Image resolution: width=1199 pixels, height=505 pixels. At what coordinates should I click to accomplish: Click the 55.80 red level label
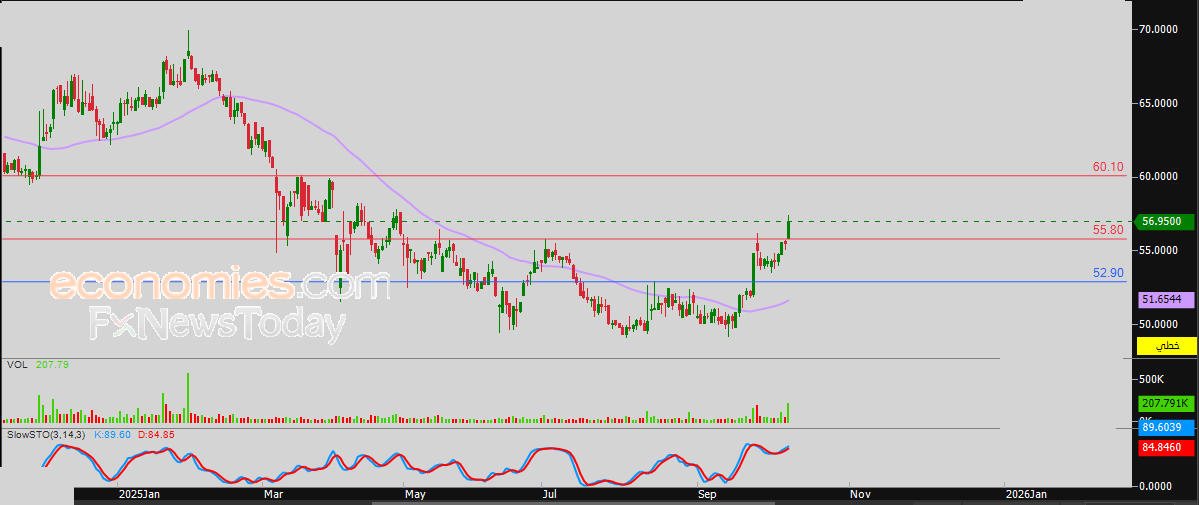point(1107,230)
